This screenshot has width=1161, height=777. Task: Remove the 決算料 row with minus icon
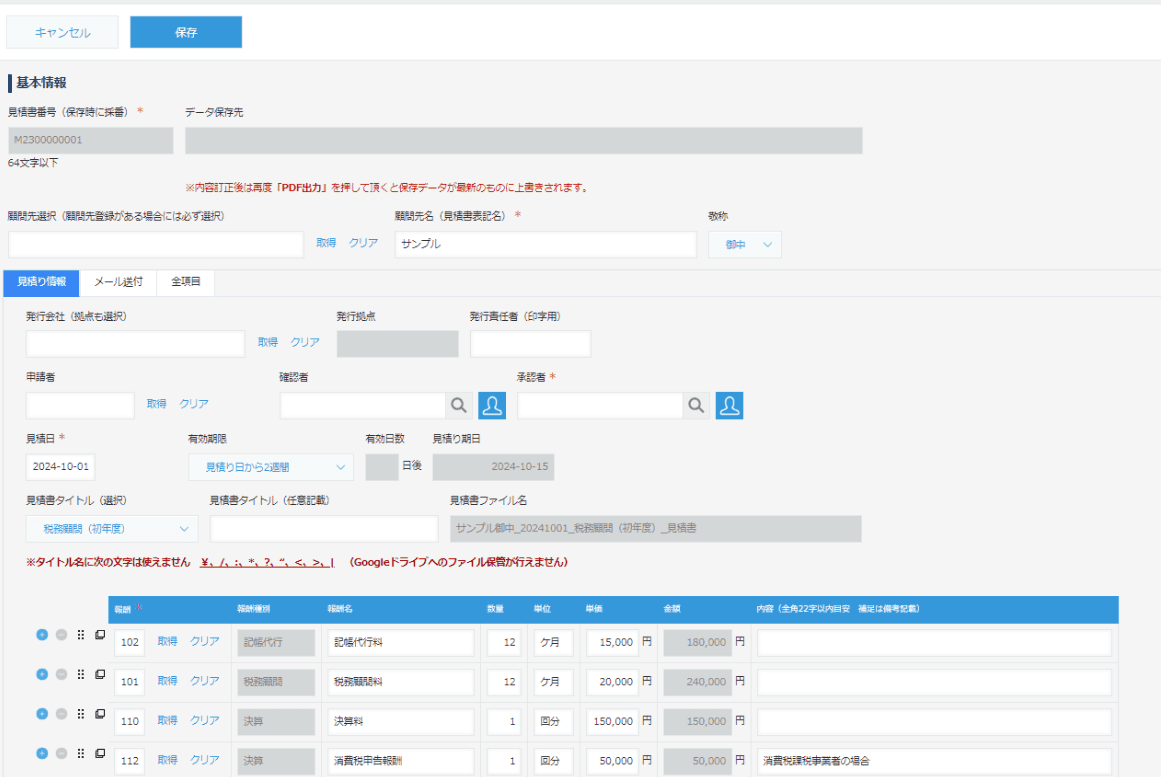click(x=61, y=714)
